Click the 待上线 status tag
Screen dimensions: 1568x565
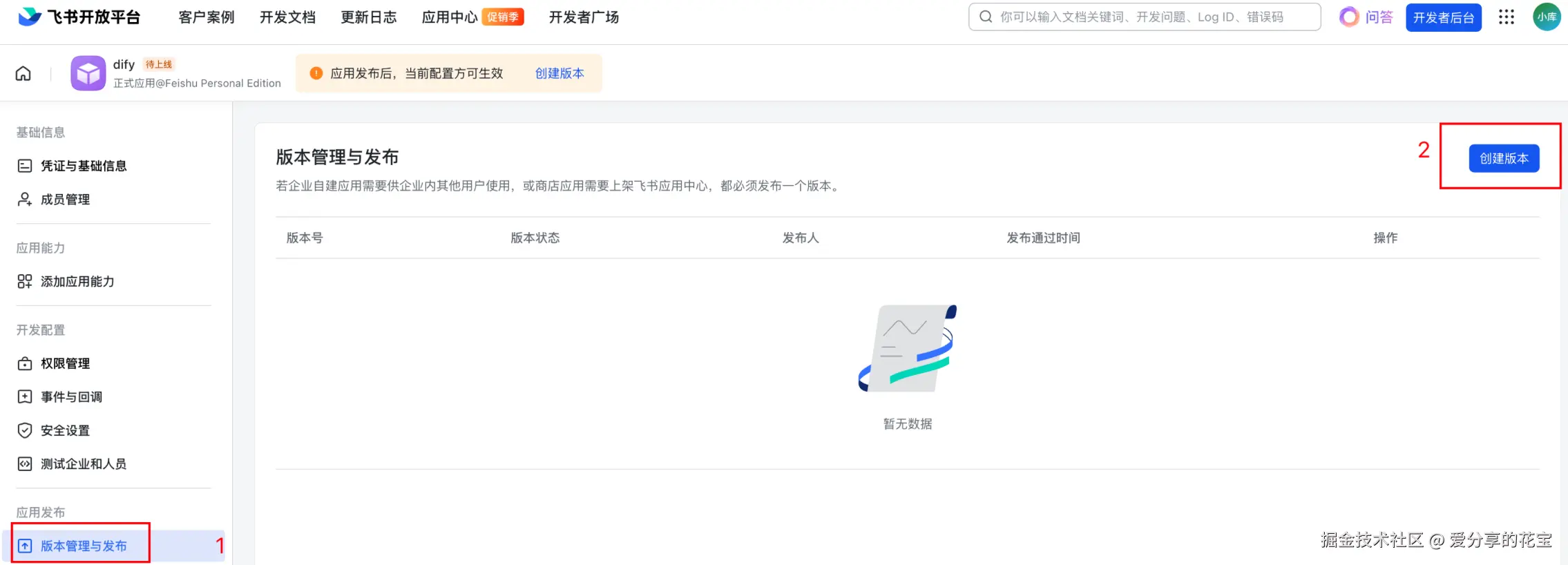pyautogui.click(x=159, y=64)
